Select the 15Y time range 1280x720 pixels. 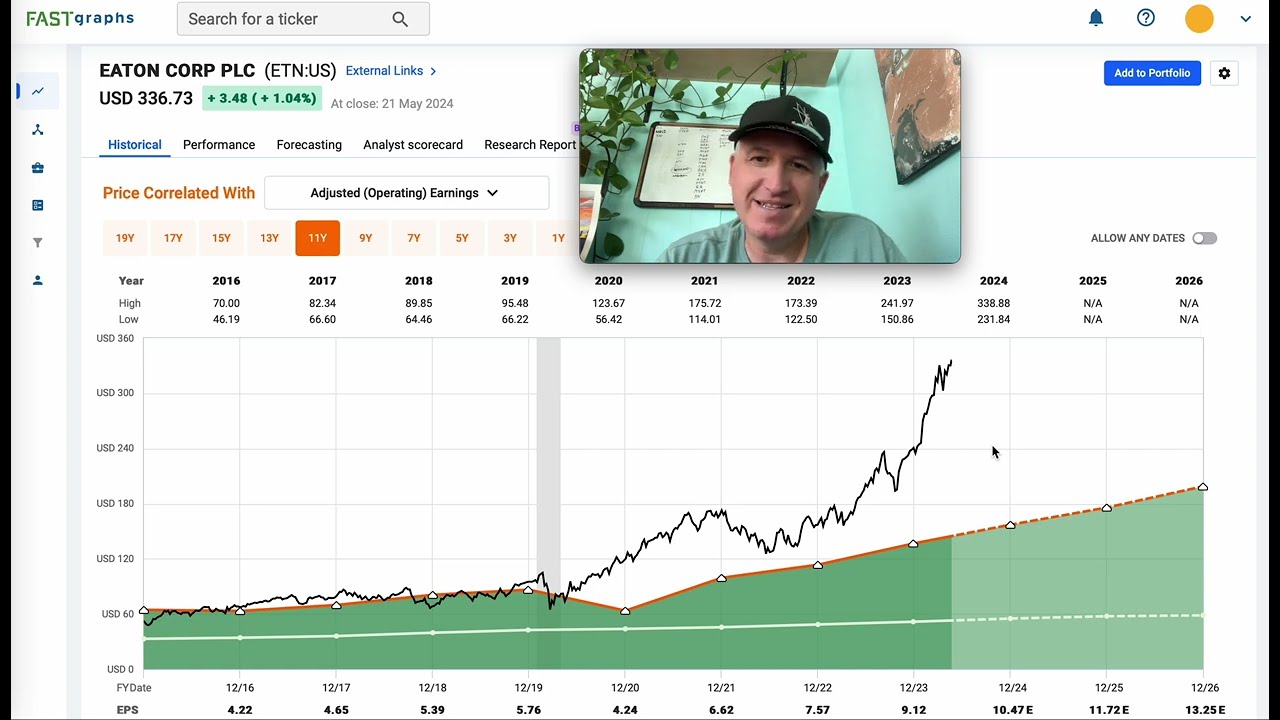point(221,238)
